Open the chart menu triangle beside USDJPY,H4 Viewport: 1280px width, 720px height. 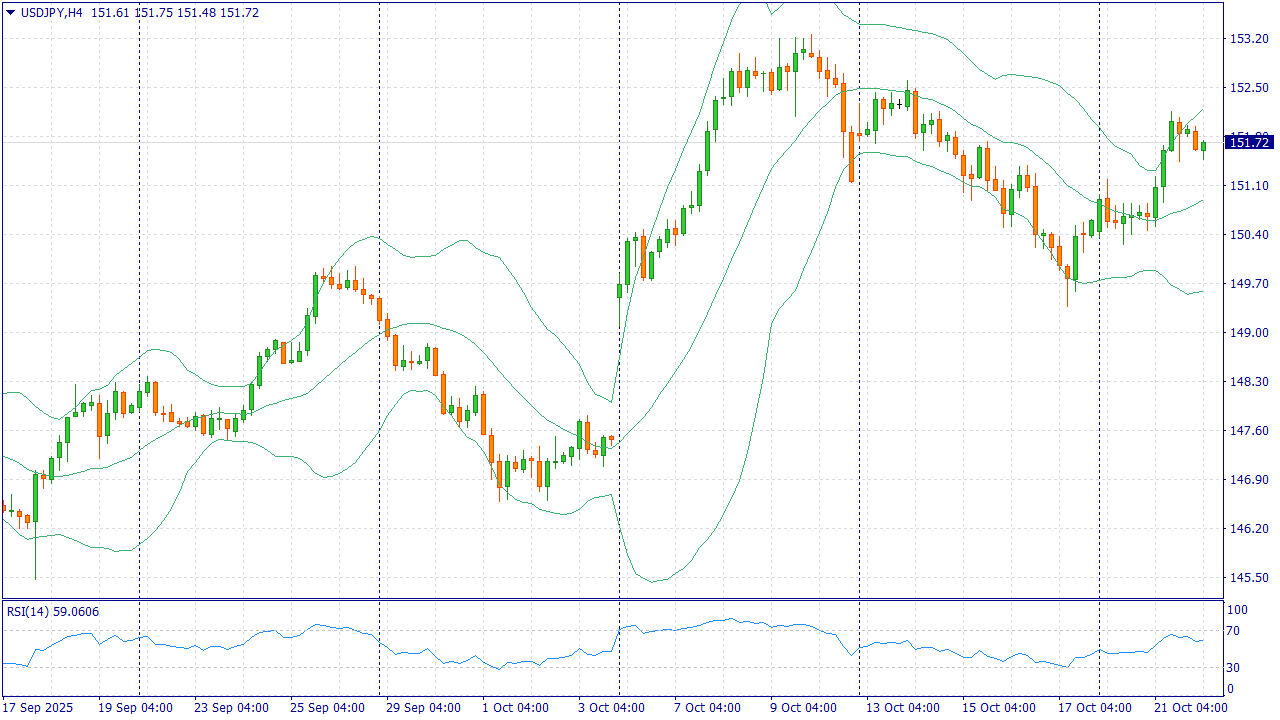coord(10,12)
